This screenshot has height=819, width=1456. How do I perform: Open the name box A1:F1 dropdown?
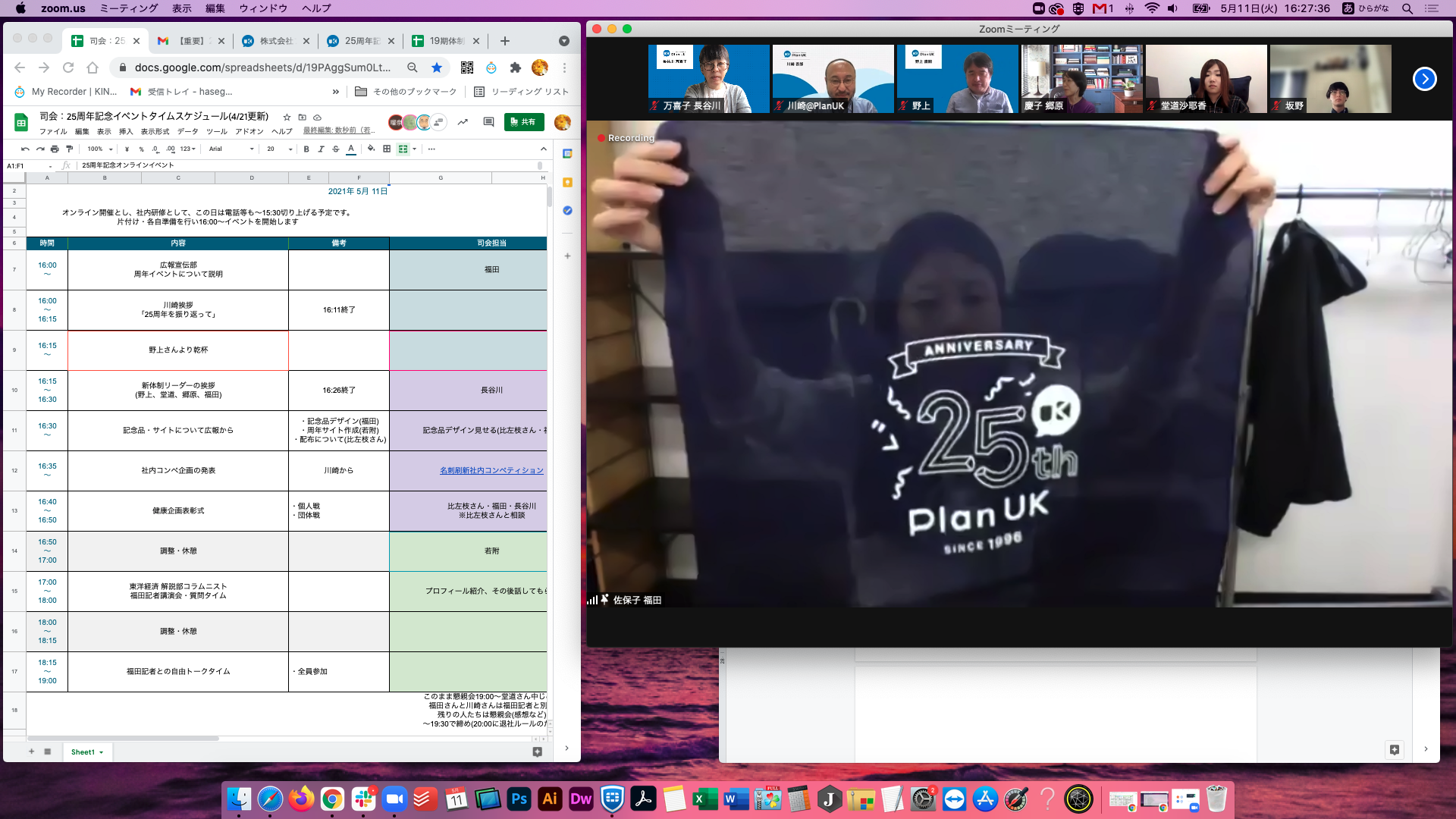coord(51,165)
